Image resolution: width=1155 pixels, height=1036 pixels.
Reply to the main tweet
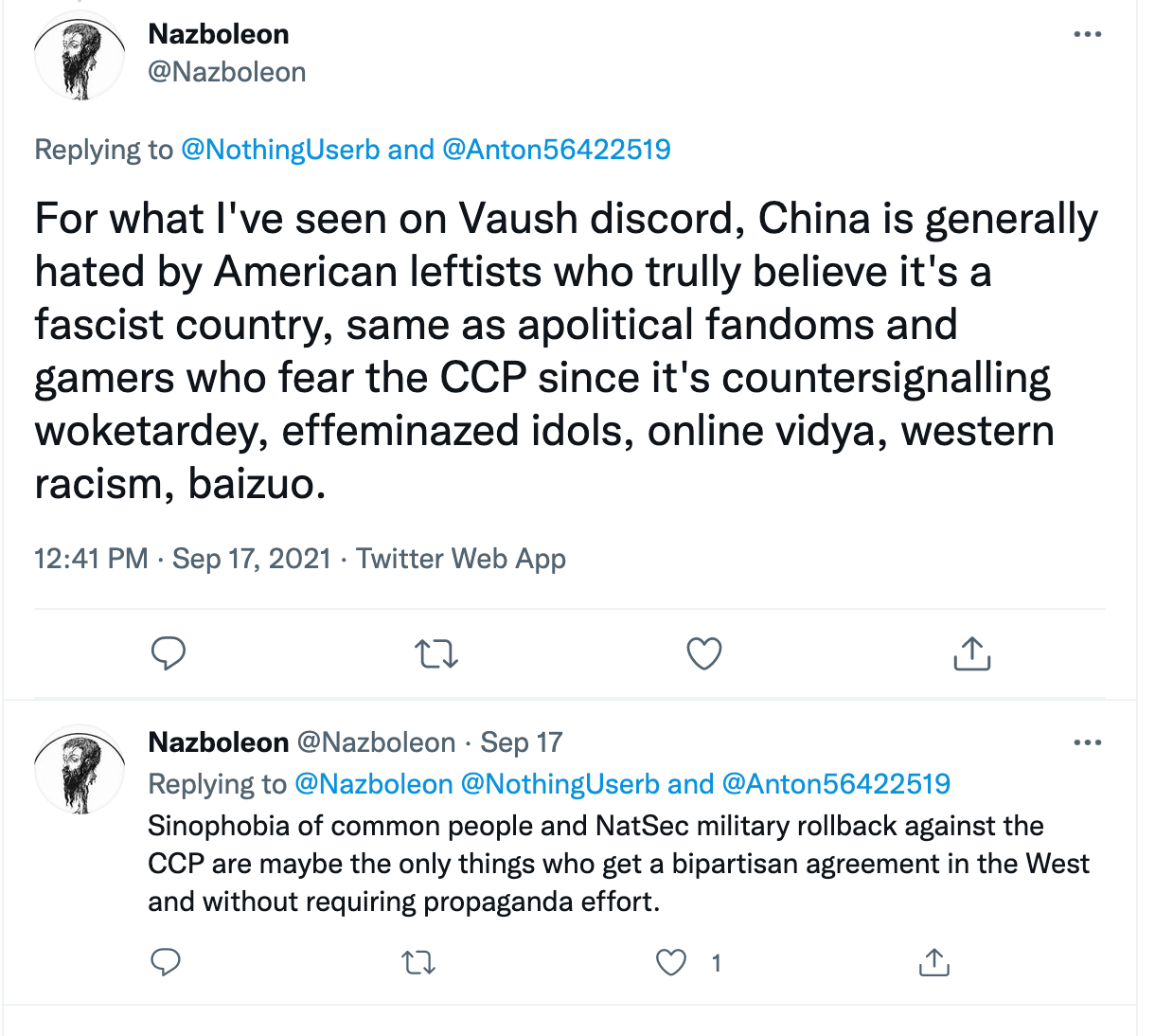pyautogui.click(x=169, y=653)
